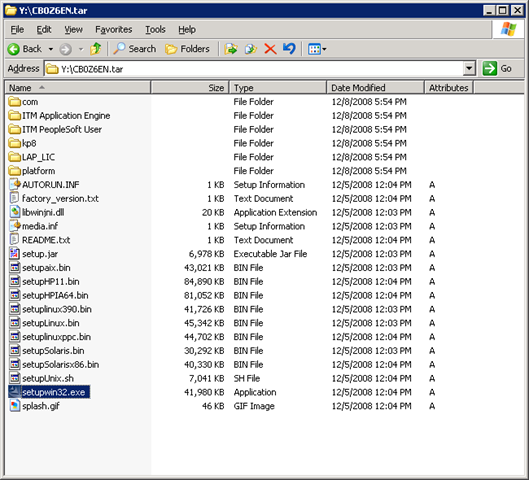Screen dimensions: 529x480
Task: Click the Search toolbar button
Action: [135, 49]
